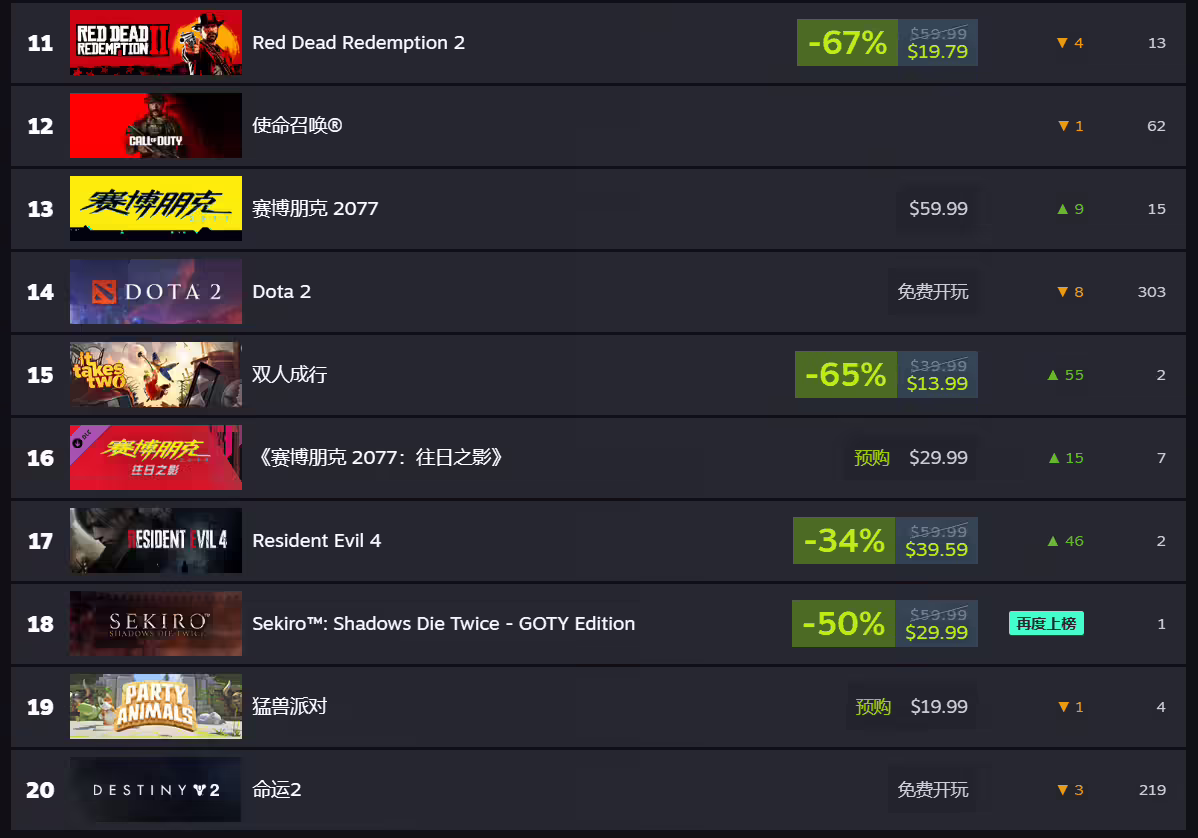The width and height of the screenshot is (1198, 838).
Task: Open the 赛博朋克 2077 往日之影 DLC thumbnail
Action: pos(155,458)
